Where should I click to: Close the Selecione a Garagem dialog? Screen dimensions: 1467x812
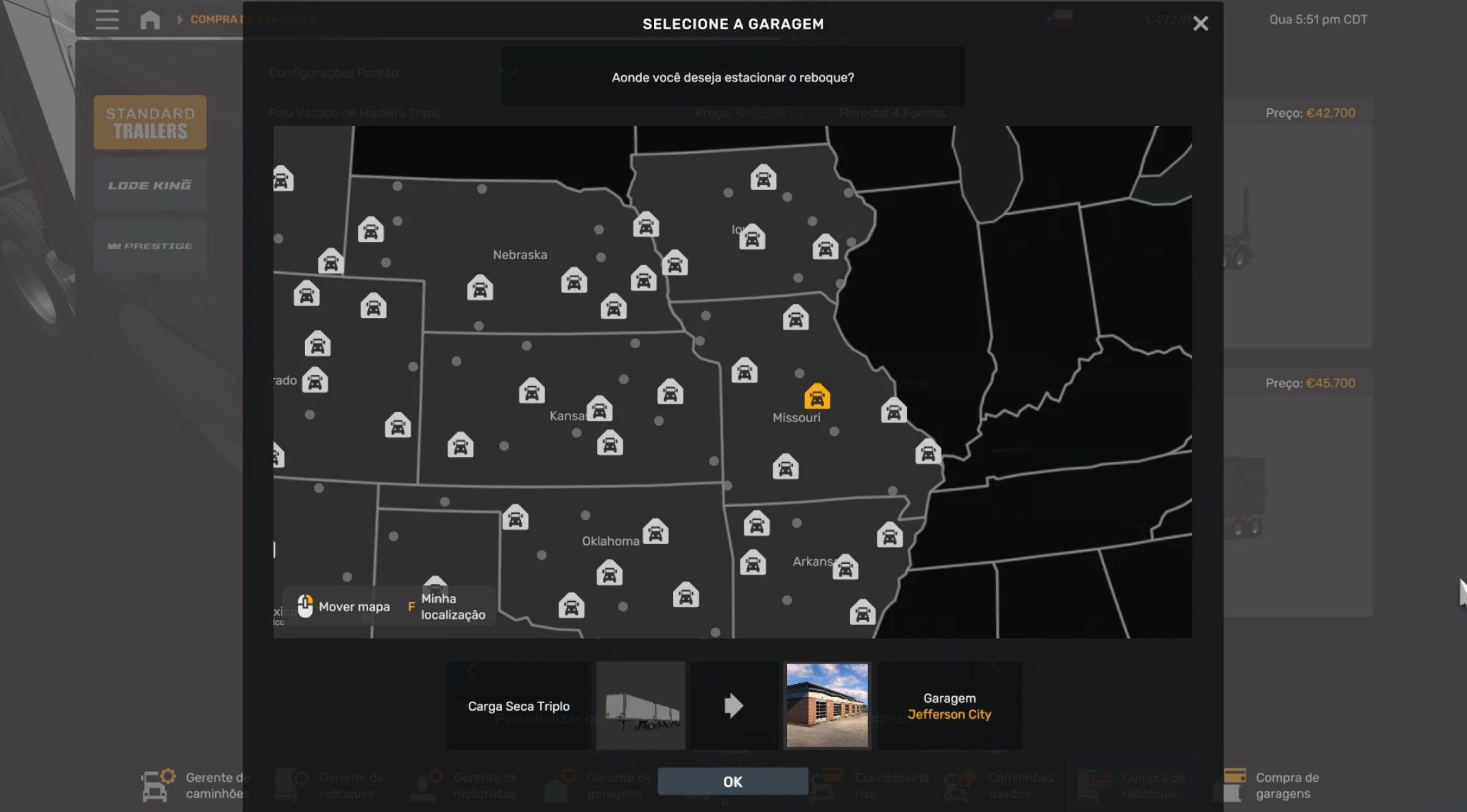pos(1200,24)
